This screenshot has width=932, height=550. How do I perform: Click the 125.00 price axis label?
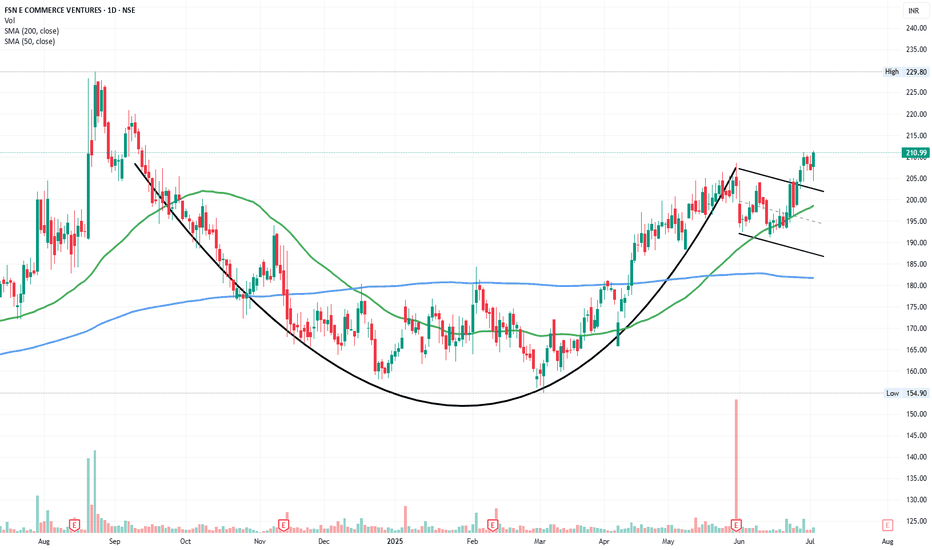[916, 521]
